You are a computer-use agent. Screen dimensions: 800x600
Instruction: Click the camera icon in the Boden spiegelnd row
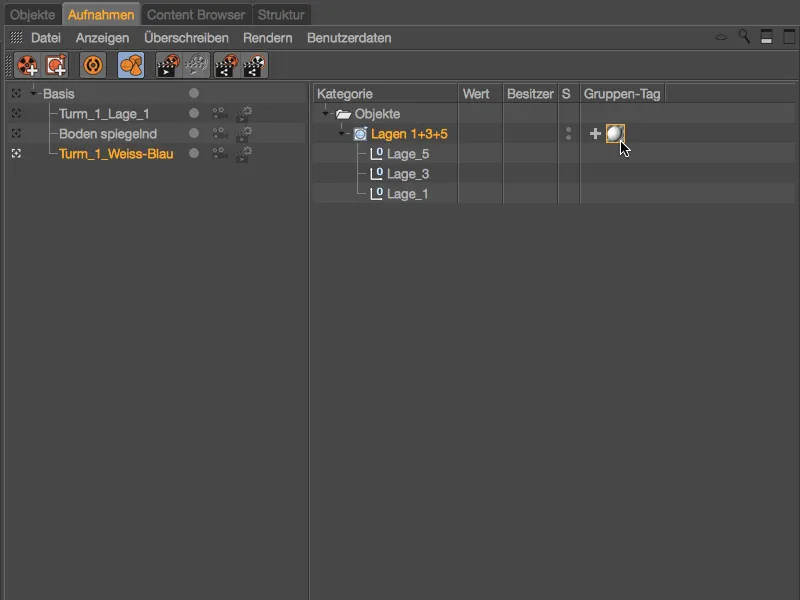[219, 133]
